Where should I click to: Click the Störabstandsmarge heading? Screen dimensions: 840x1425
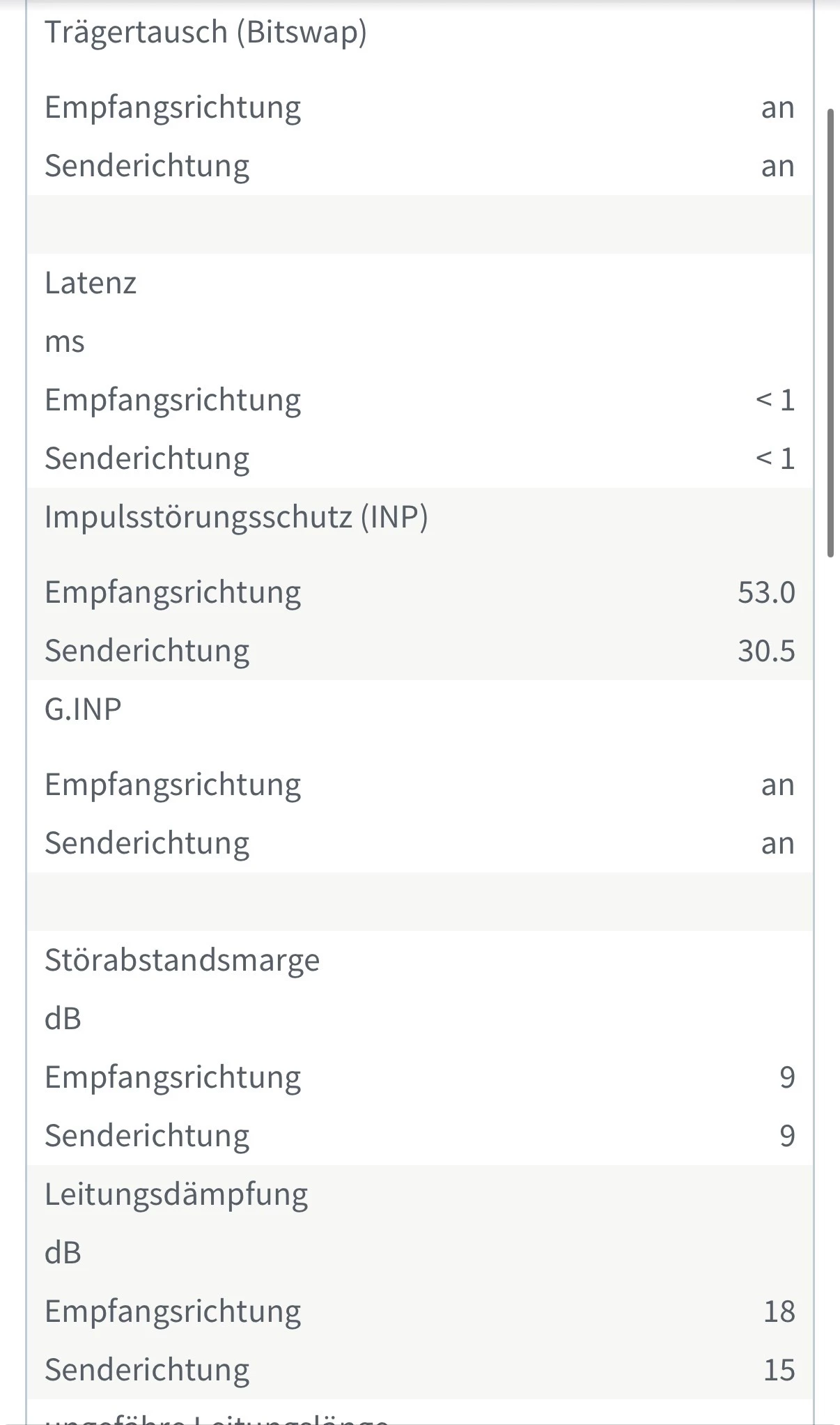pos(182,960)
